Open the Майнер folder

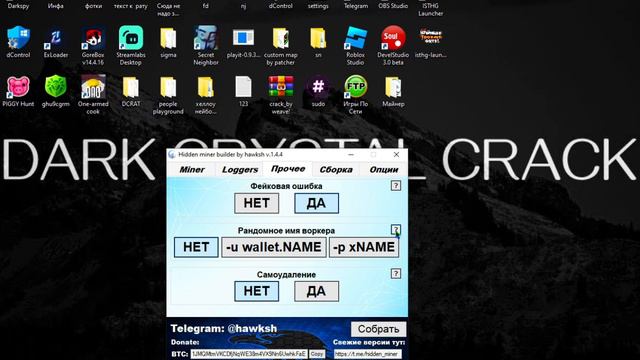393,87
